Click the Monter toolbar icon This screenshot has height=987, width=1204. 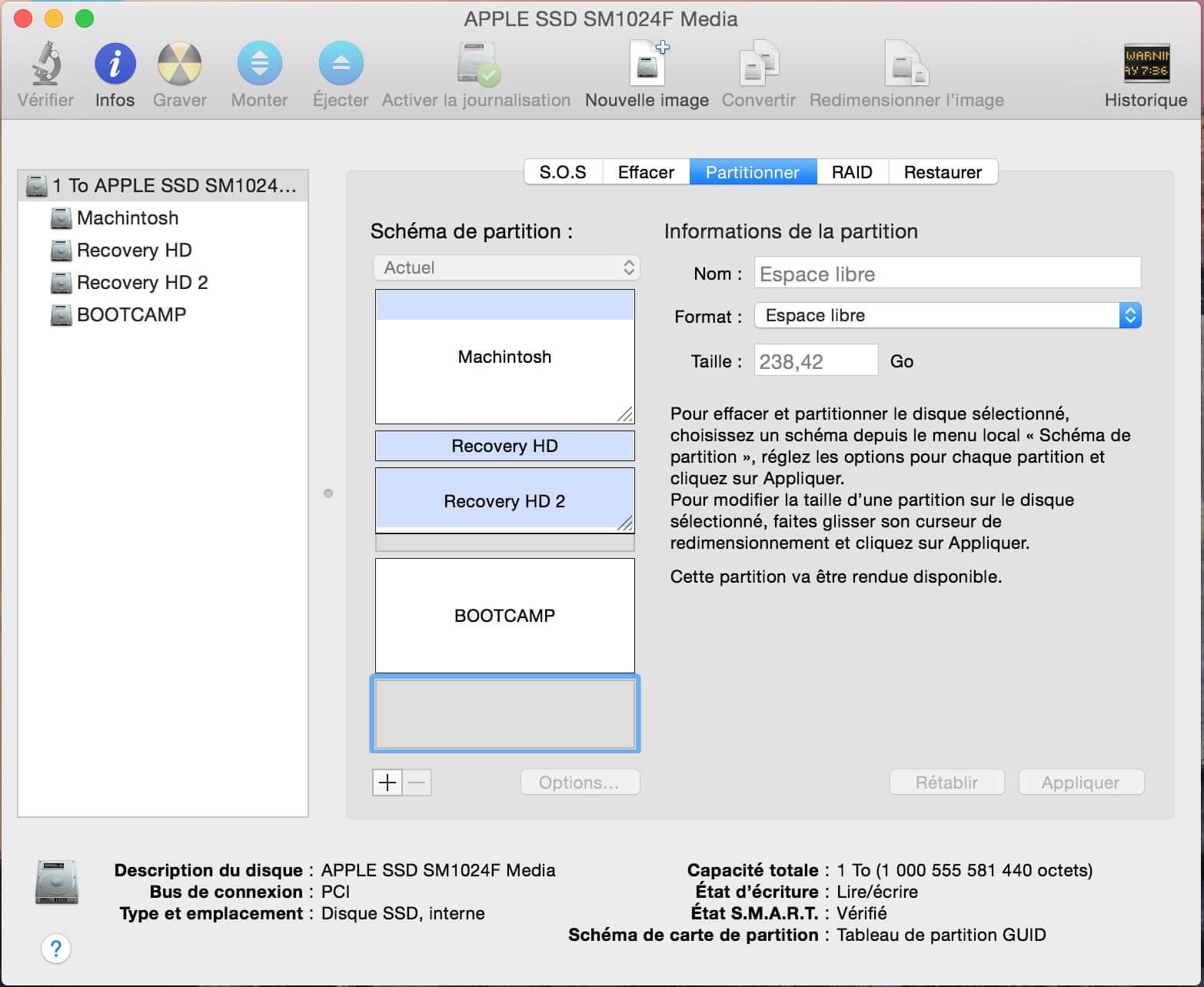(260, 63)
